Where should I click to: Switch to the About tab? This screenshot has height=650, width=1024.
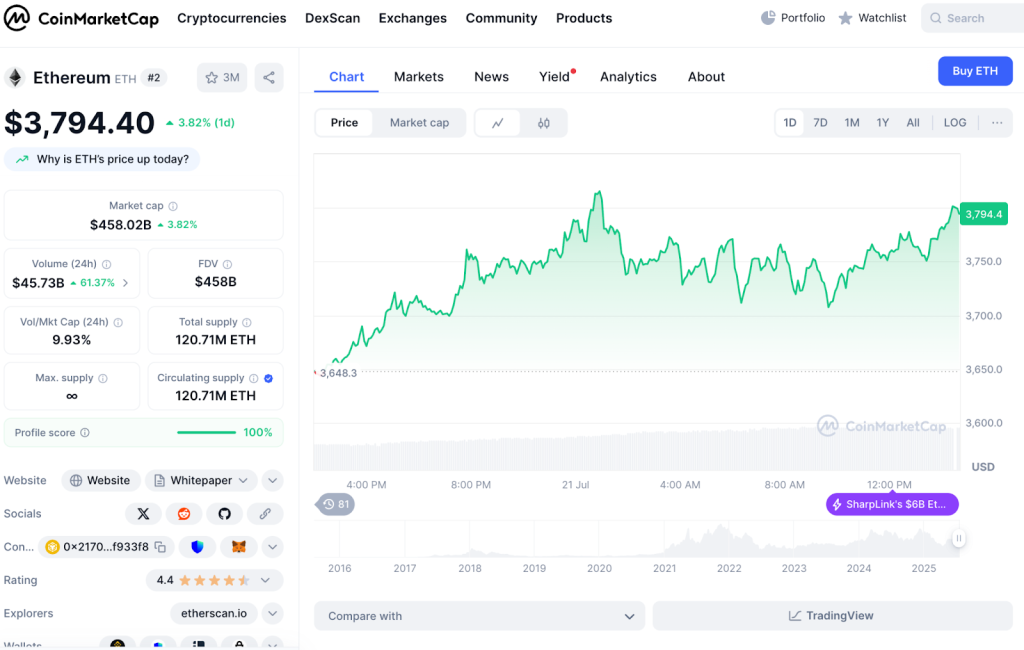tap(706, 77)
